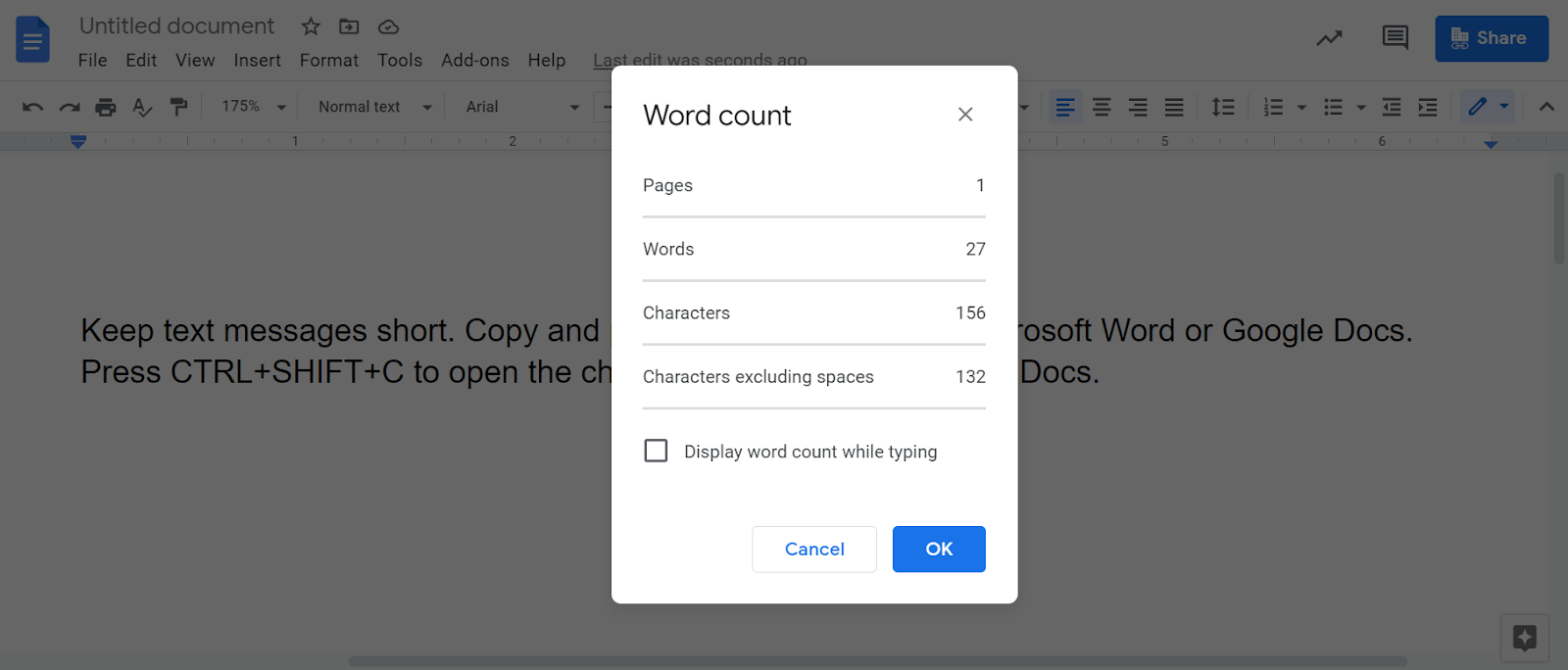The height and width of the screenshot is (670, 1568).
Task: Confirm the dialog with OK
Action: coord(939,550)
